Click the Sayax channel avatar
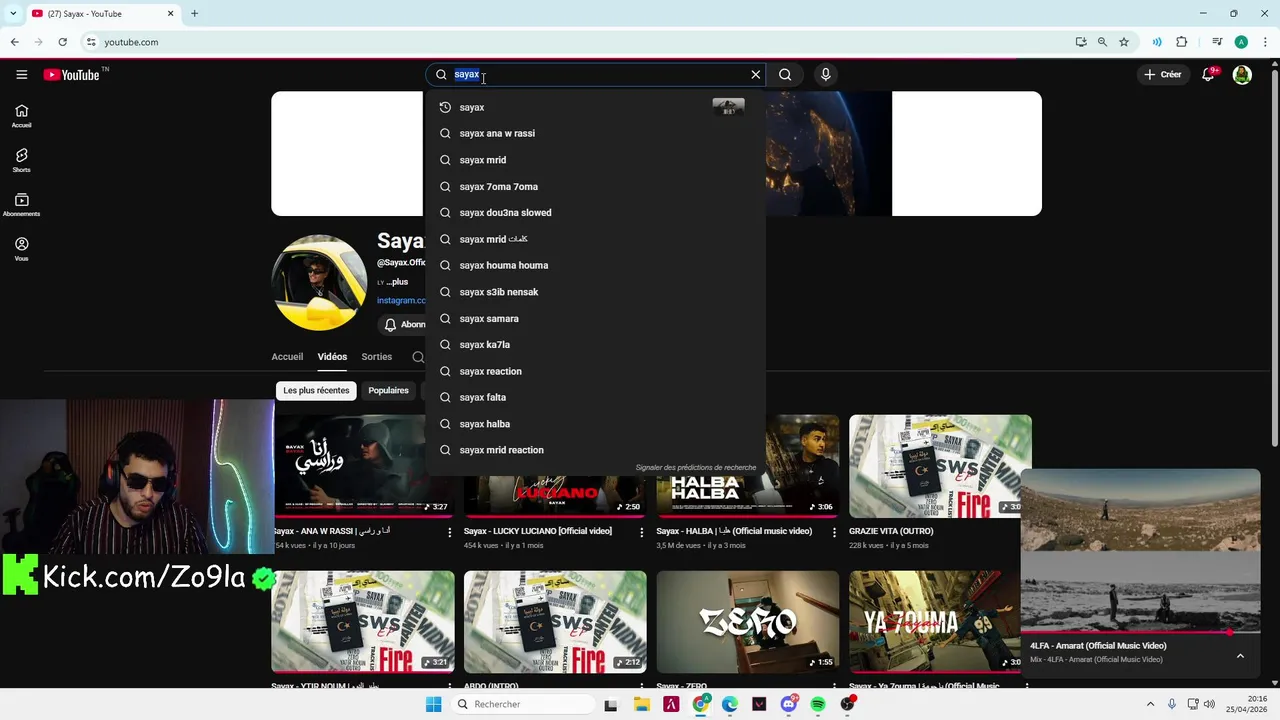This screenshot has height=720, width=1280. pyautogui.click(x=319, y=282)
